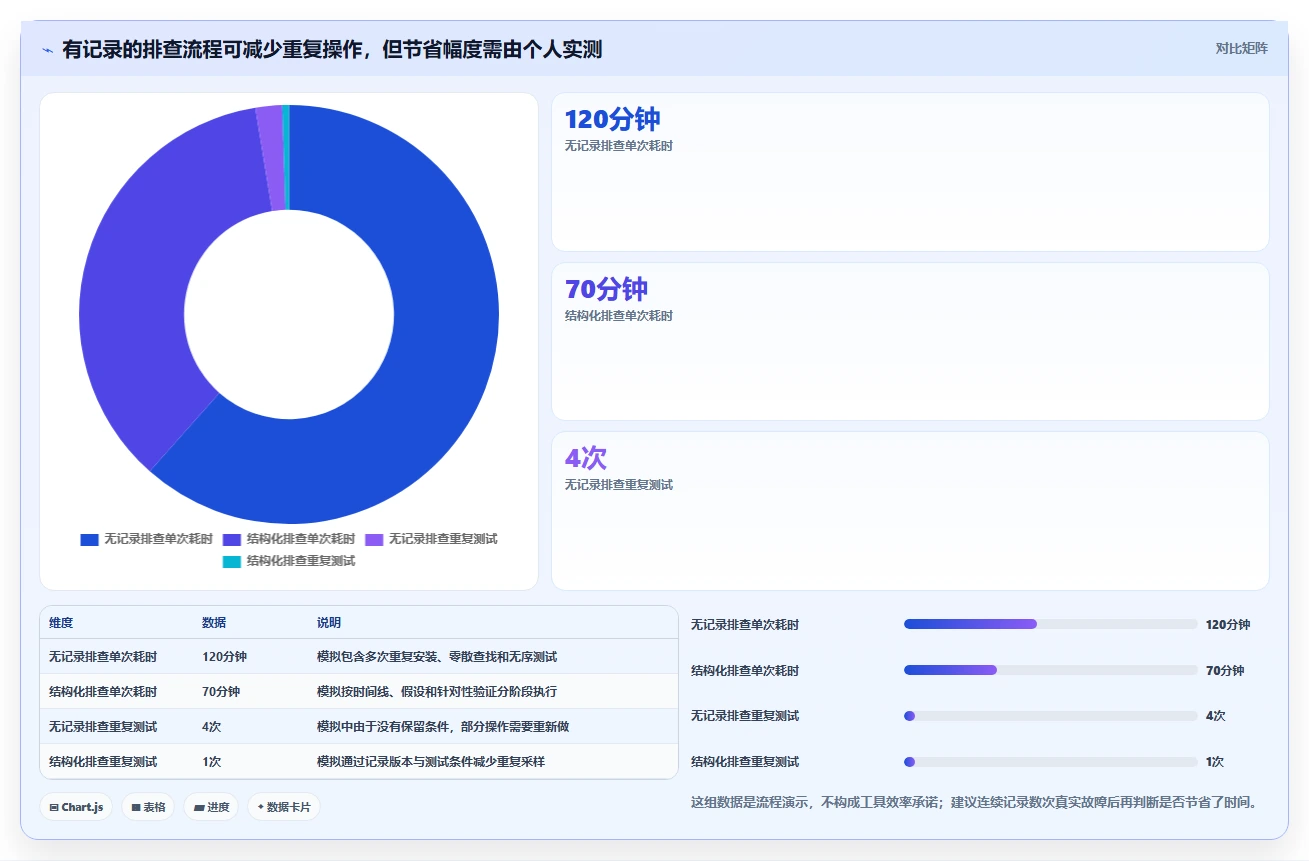Click progress value 120分钟
Viewport: 1309px width, 861px height.
(1228, 625)
